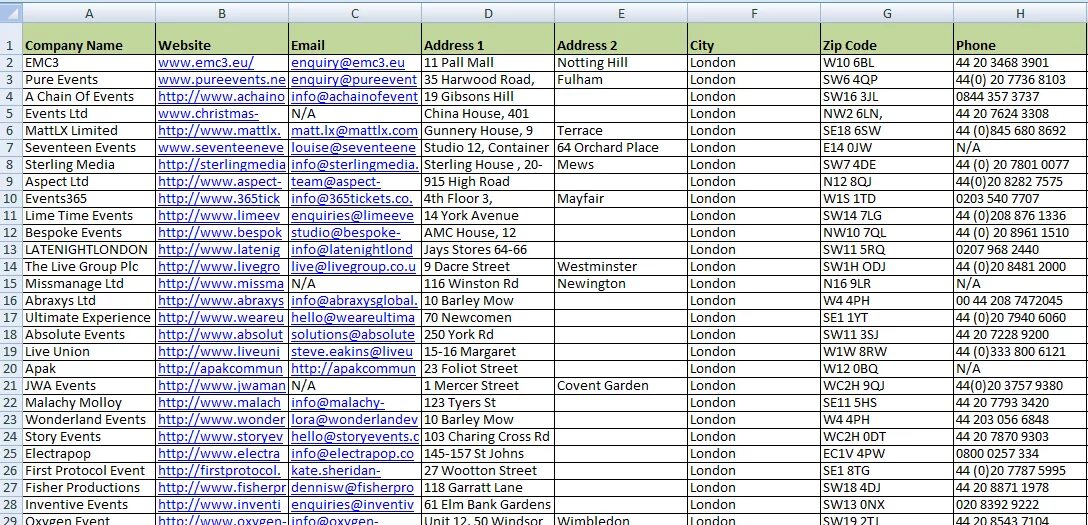Select the 915 High Road cell

488,182
